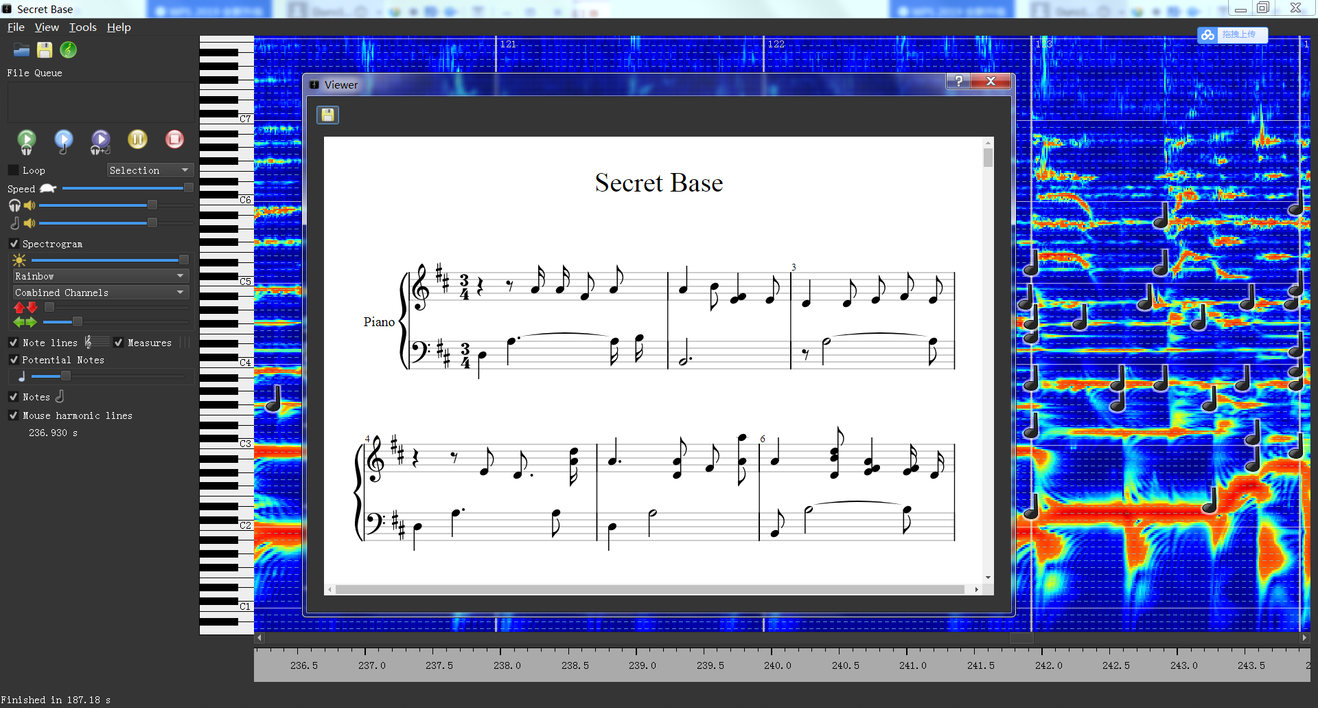Open the File menu
This screenshot has height=708, width=1318.
16,27
